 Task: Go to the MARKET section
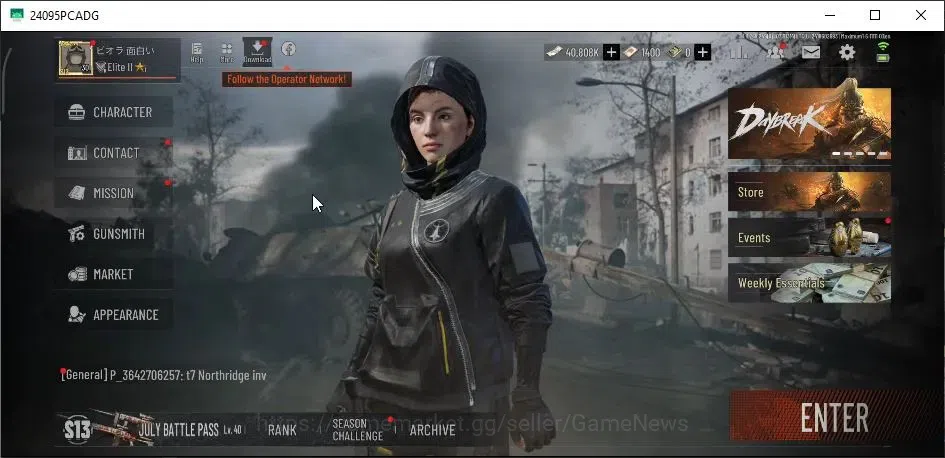click(114, 274)
